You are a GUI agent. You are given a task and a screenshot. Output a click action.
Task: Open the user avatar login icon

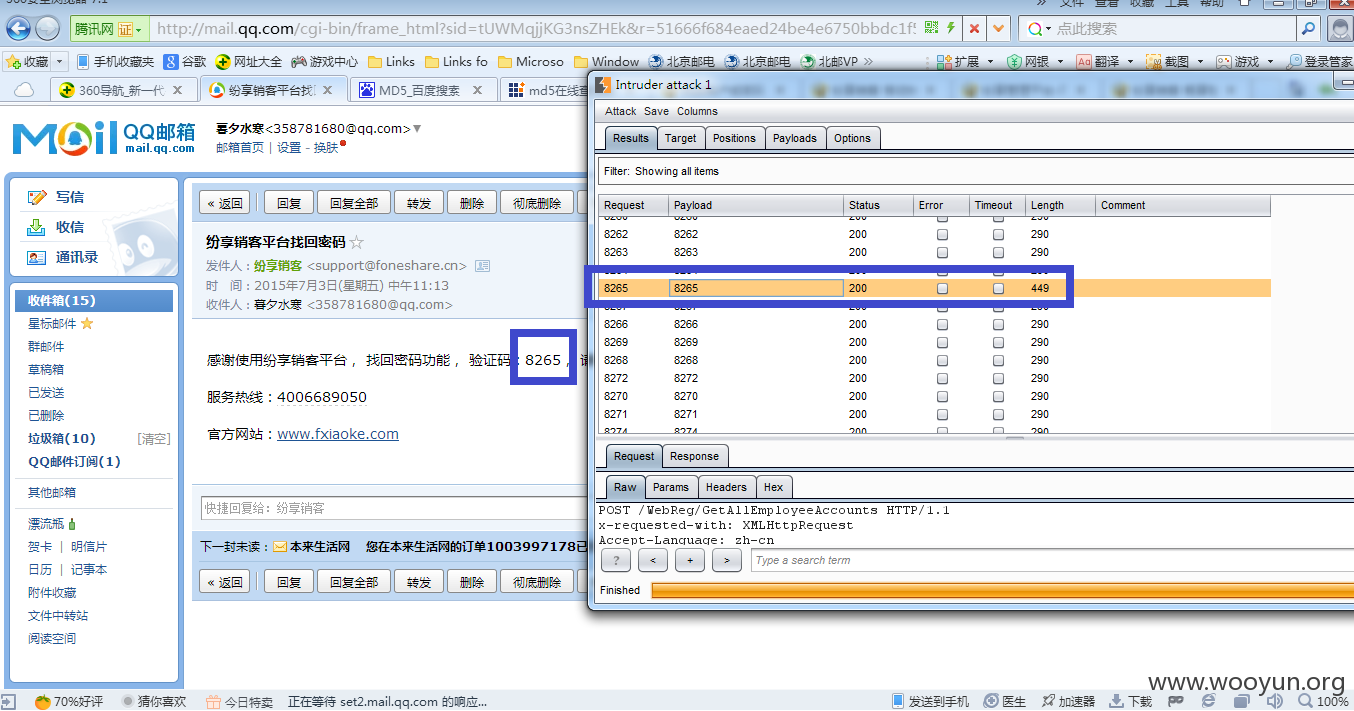(1340, 29)
